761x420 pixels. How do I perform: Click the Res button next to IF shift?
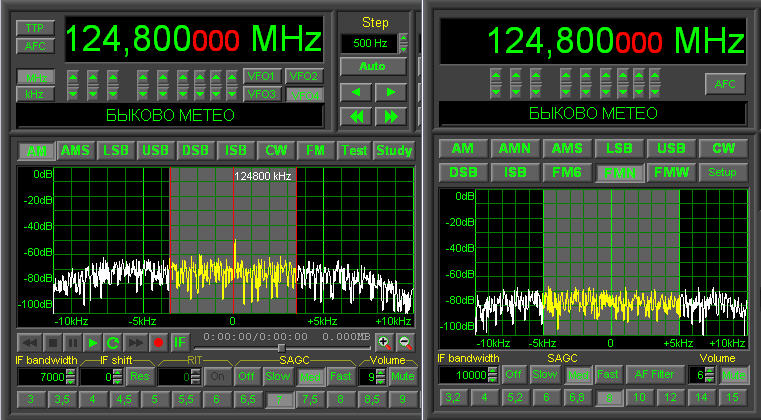[x=139, y=376]
